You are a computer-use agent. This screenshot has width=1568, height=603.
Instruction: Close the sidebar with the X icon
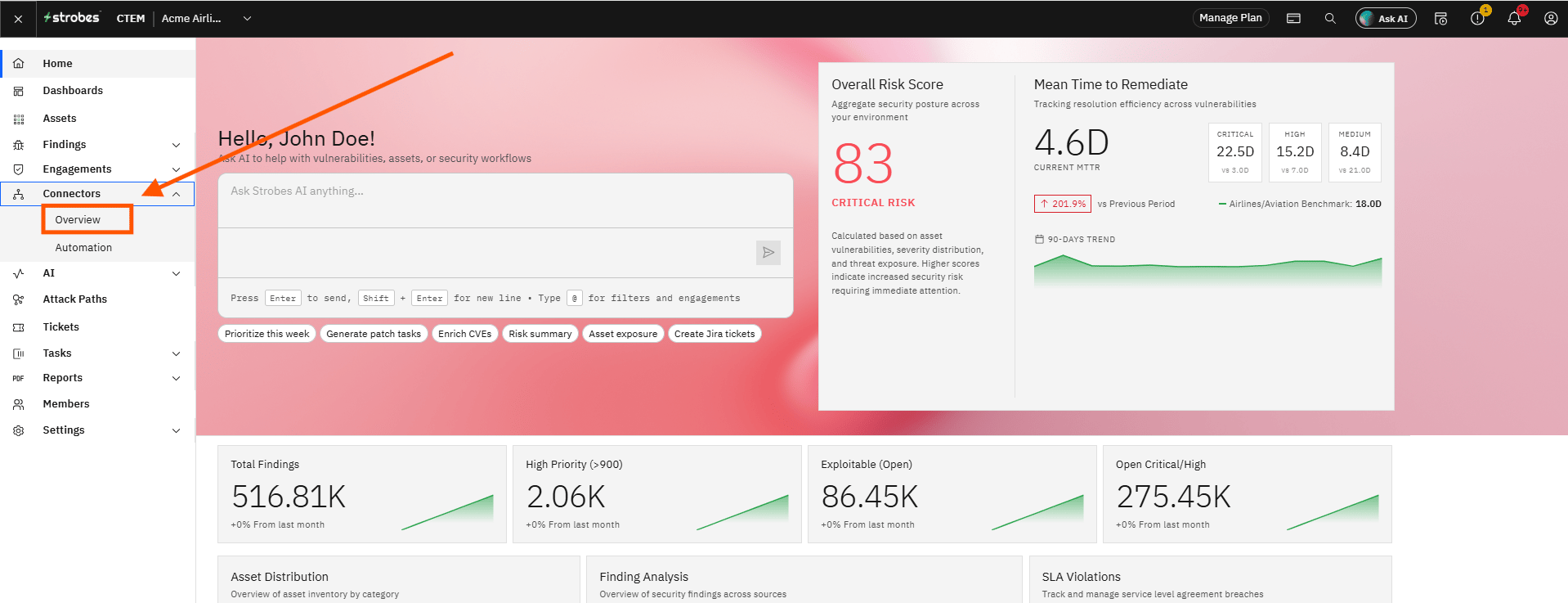(18, 19)
